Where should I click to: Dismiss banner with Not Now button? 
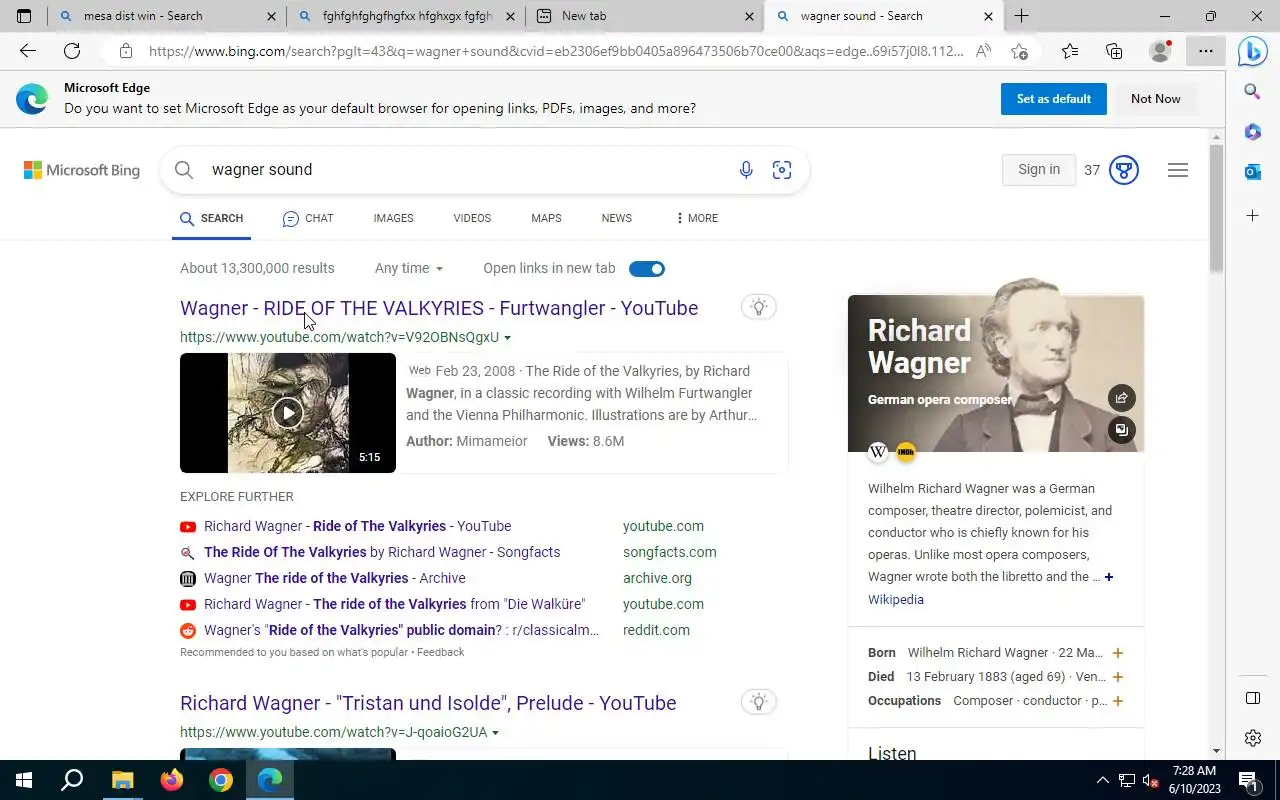(1156, 99)
